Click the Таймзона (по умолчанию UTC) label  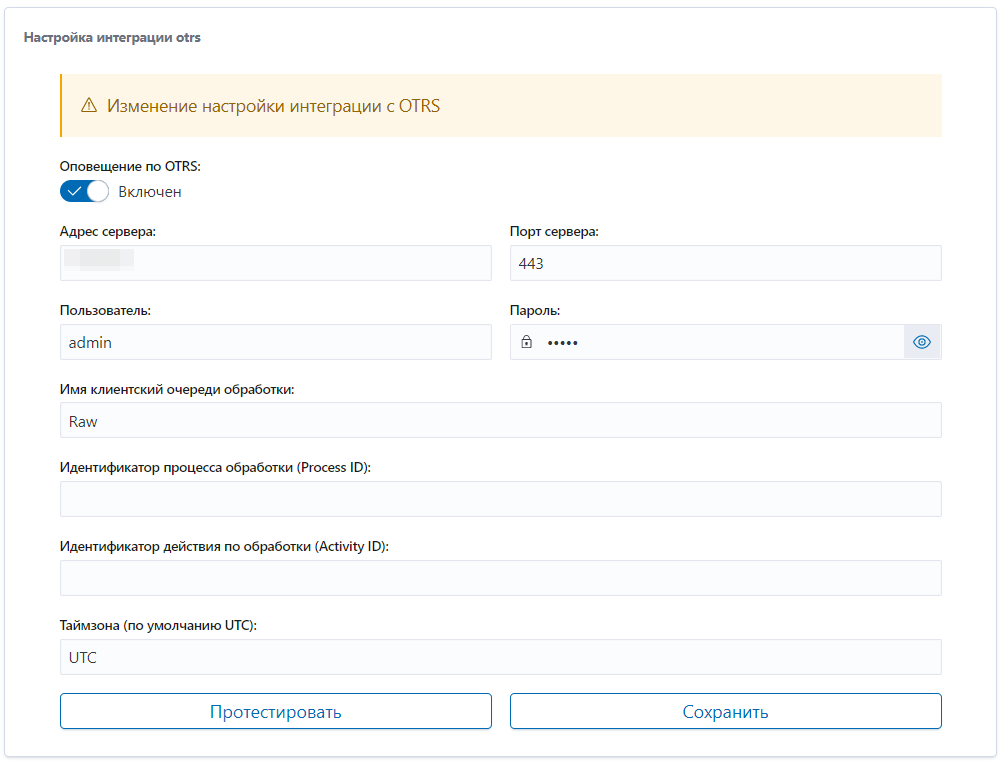[x=158, y=625]
